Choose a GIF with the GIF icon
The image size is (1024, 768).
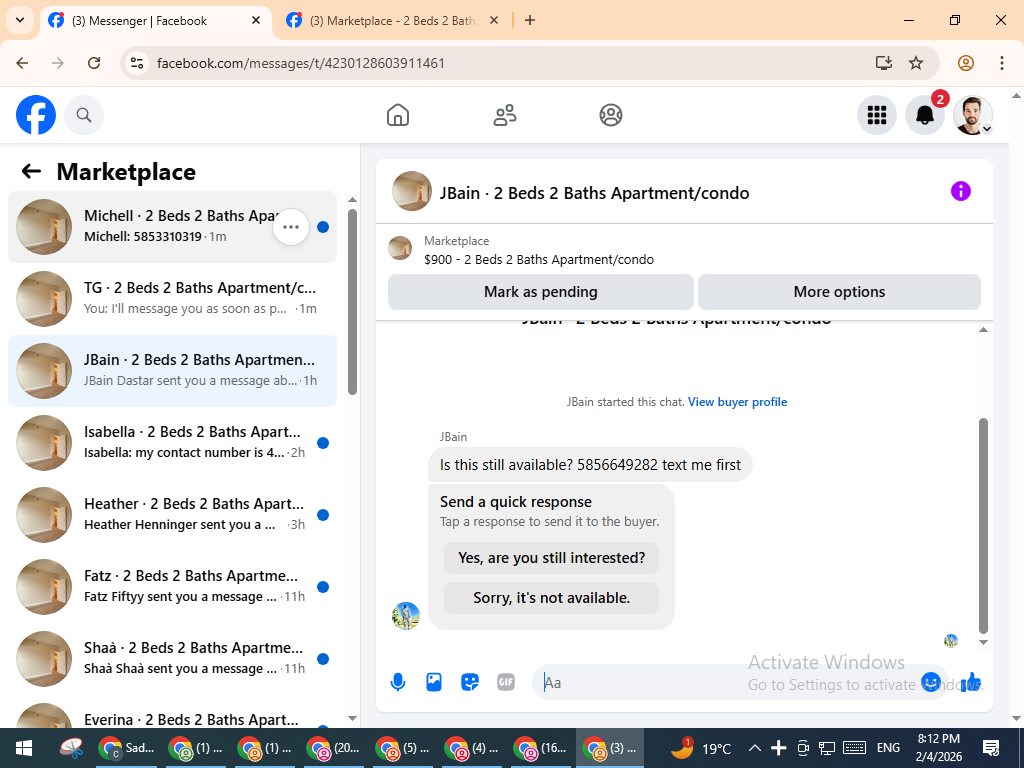coord(506,682)
